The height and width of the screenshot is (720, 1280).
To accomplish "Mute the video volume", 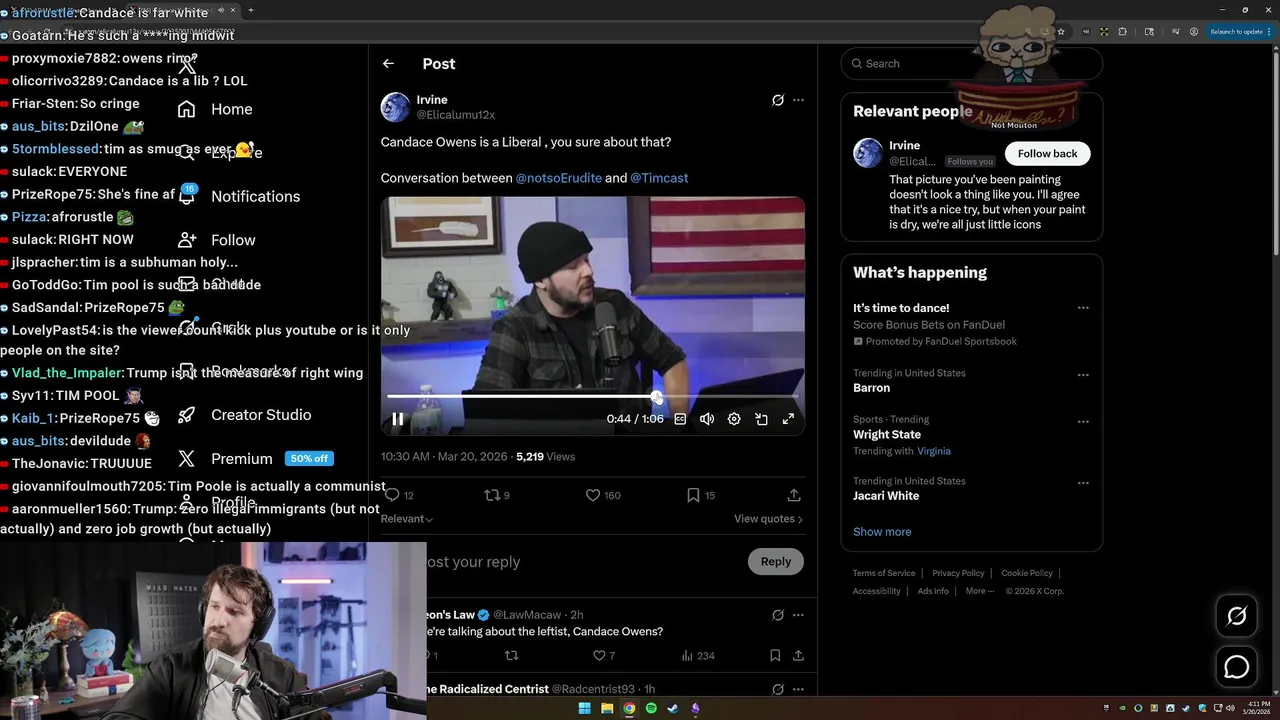I will click(x=707, y=419).
